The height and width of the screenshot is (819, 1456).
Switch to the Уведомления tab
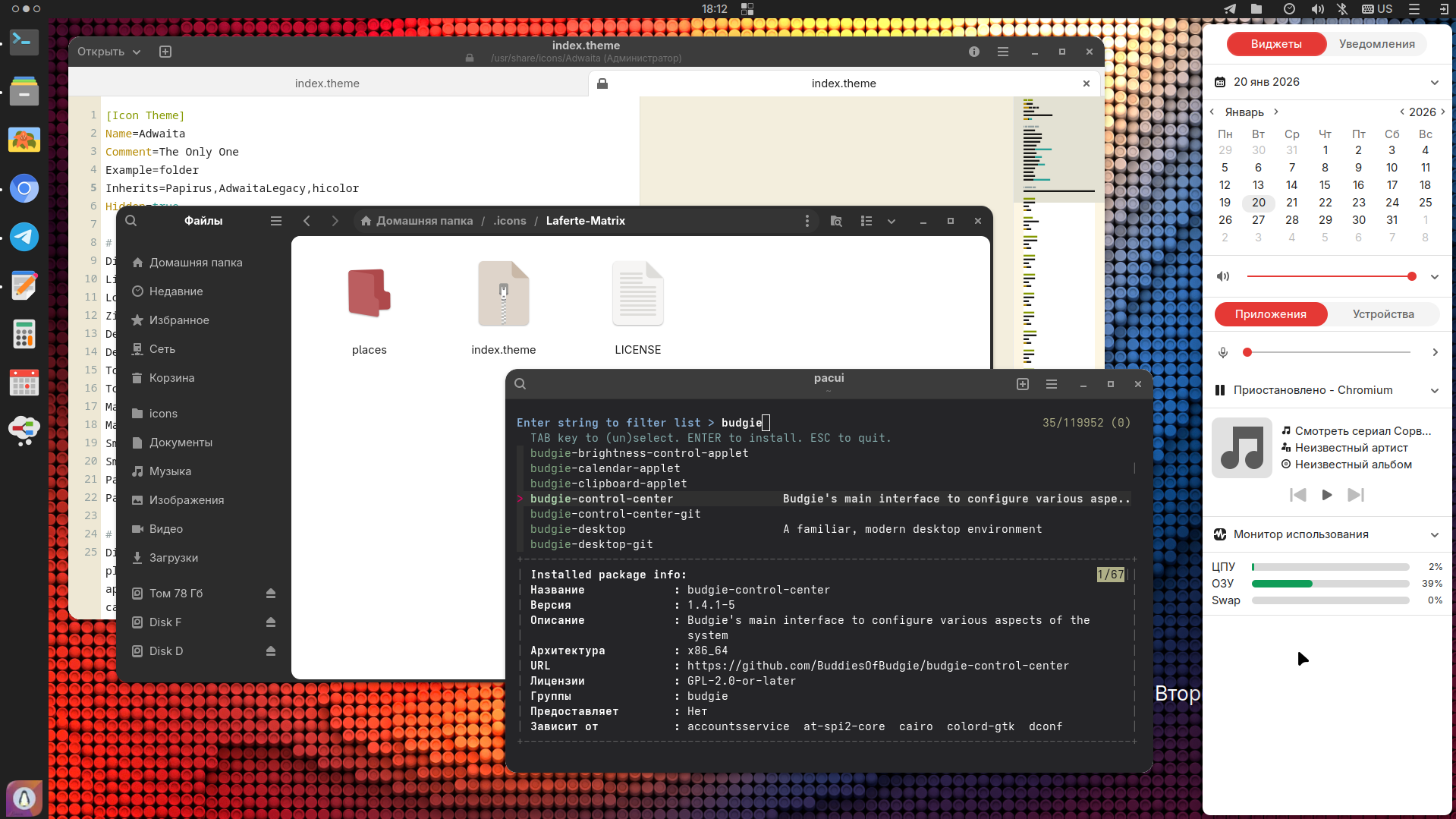(x=1376, y=44)
